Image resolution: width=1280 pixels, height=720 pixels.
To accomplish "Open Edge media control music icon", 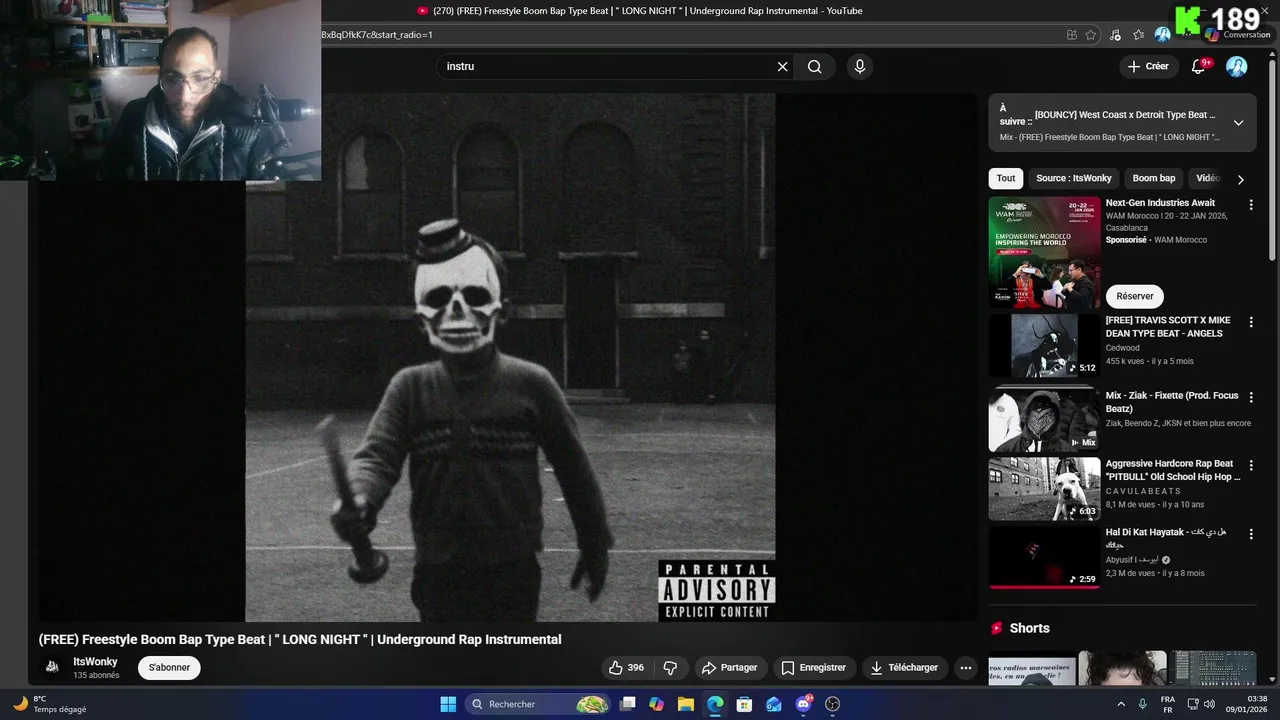I will tap(1116, 34).
